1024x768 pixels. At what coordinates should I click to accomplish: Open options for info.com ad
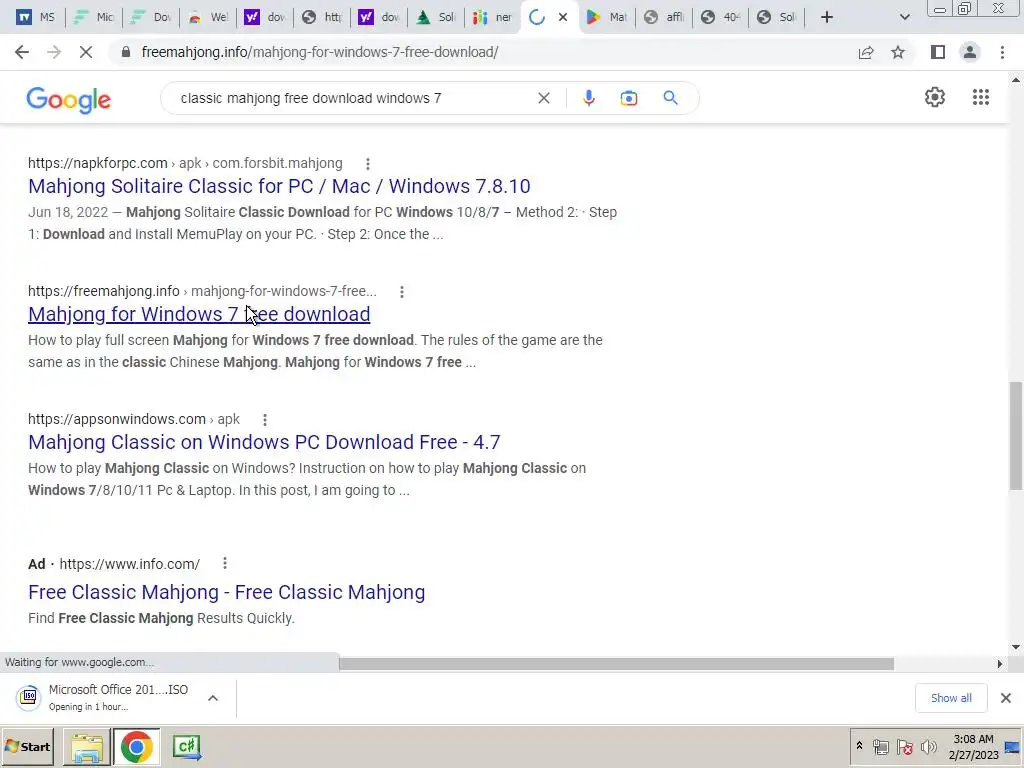point(225,563)
